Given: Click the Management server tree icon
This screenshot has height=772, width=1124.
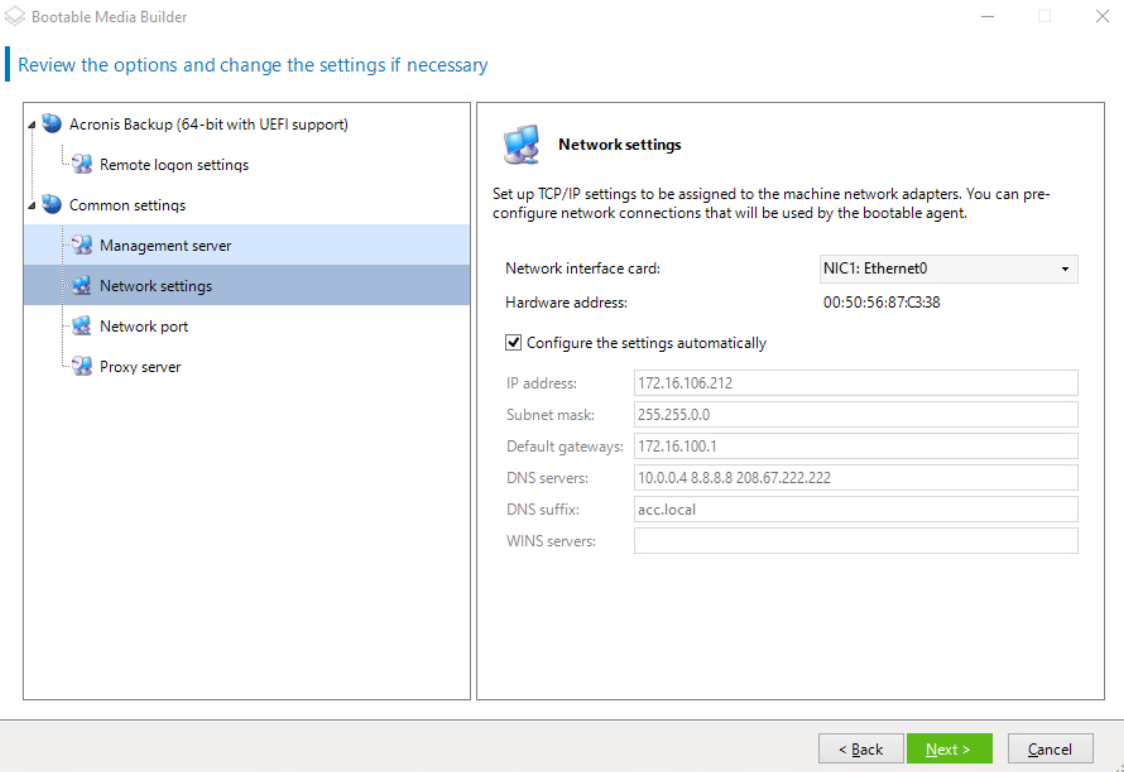Looking at the screenshot, I should (x=82, y=245).
